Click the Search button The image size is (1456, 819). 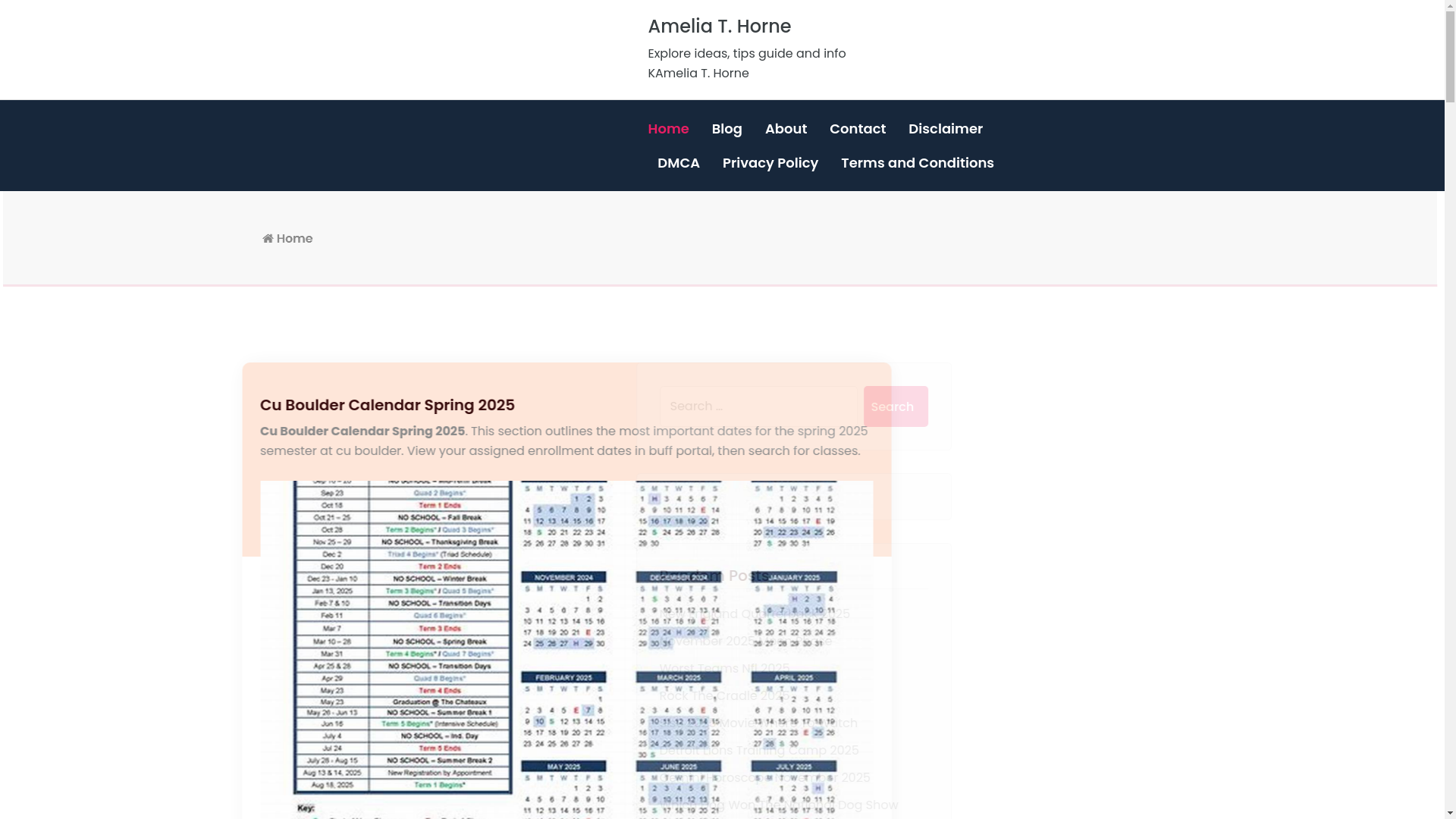(896, 406)
